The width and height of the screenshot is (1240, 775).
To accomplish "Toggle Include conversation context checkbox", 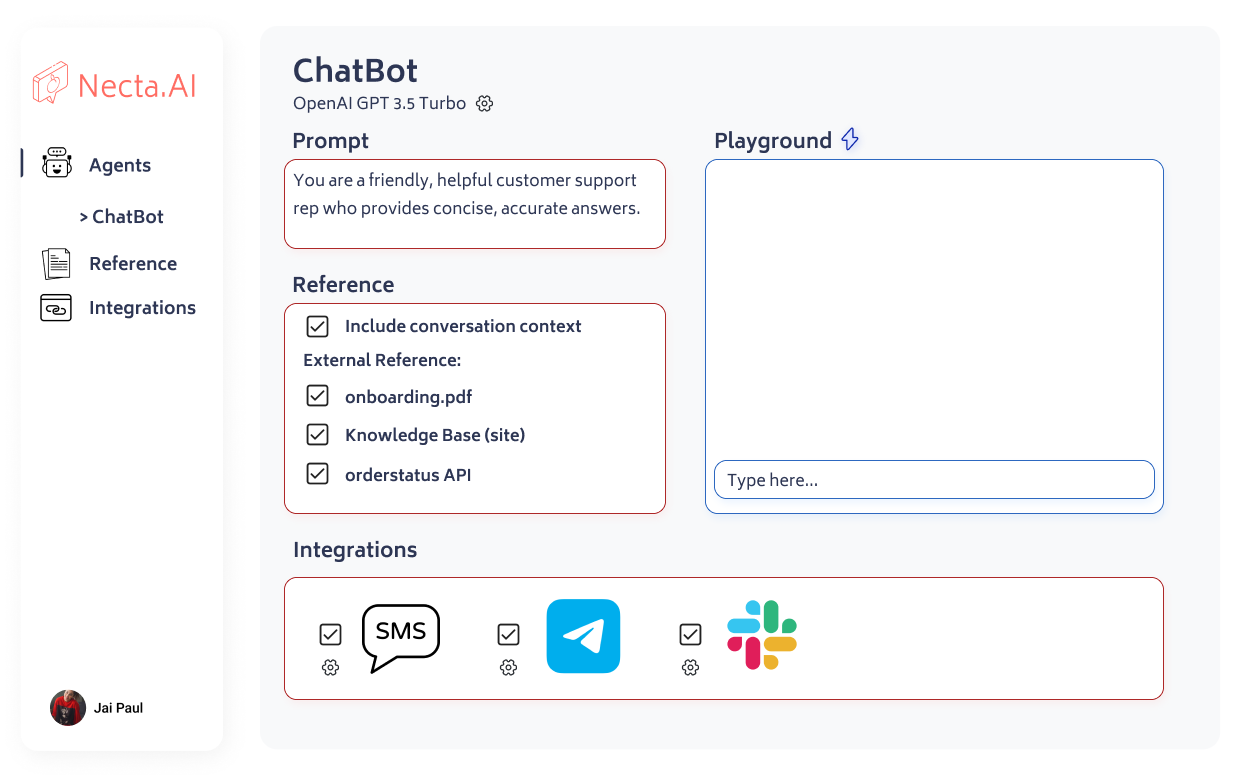I will coord(317,326).
